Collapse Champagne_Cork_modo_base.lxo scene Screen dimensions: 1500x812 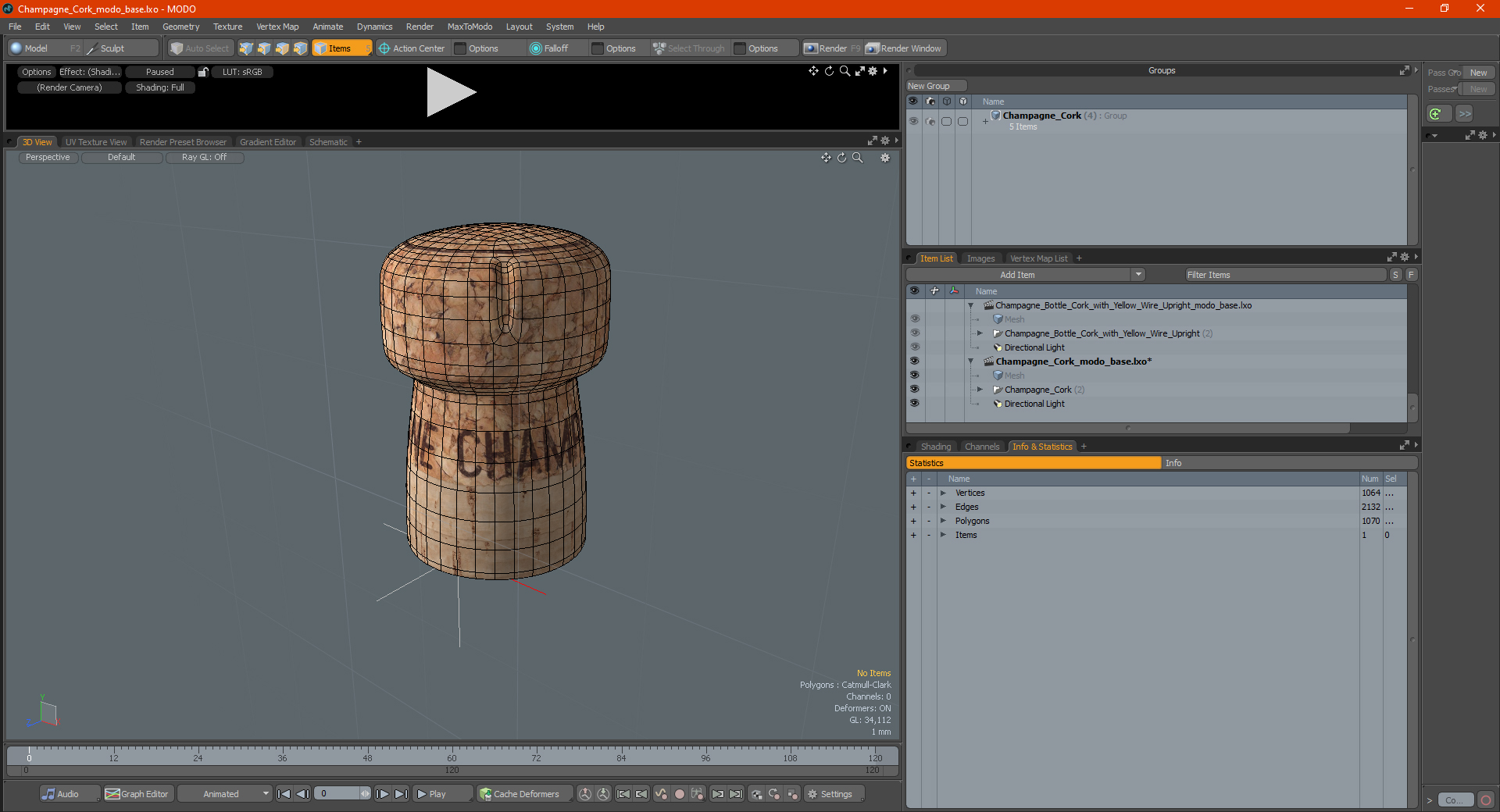(x=971, y=361)
